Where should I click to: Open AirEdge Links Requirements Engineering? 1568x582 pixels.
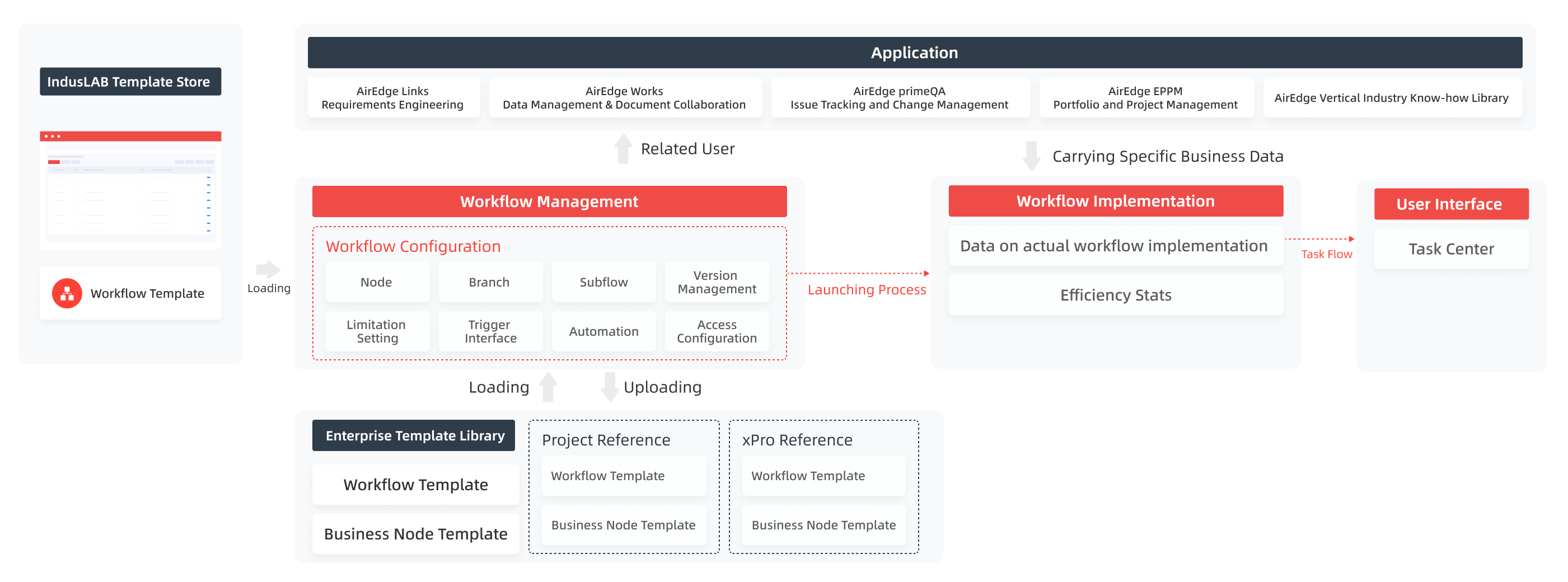click(393, 97)
